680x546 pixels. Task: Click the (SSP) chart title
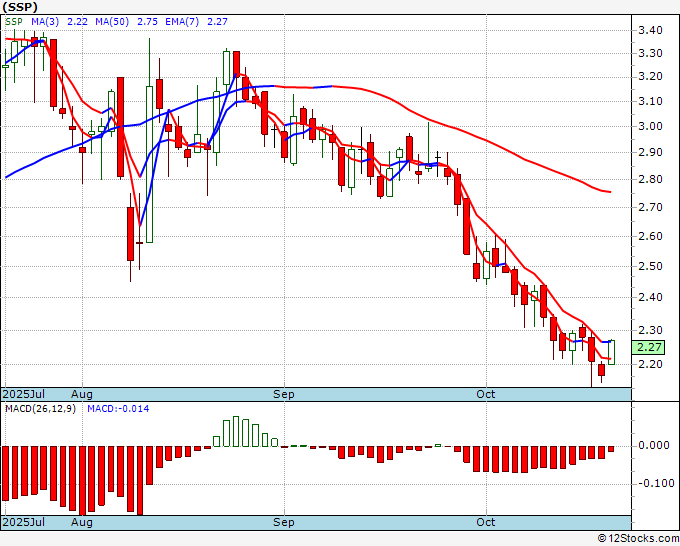click(20, 7)
